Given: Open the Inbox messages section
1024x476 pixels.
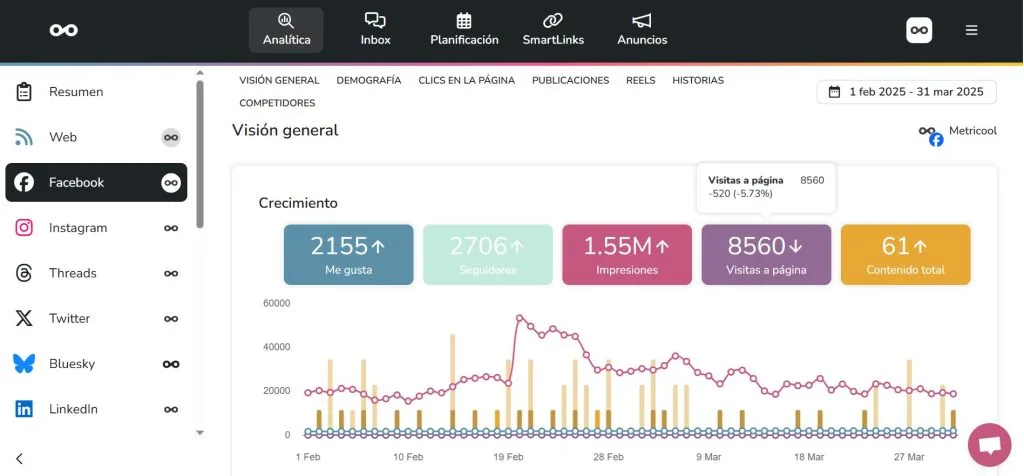Looking at the screenshot, I should [x=375, y=30].
